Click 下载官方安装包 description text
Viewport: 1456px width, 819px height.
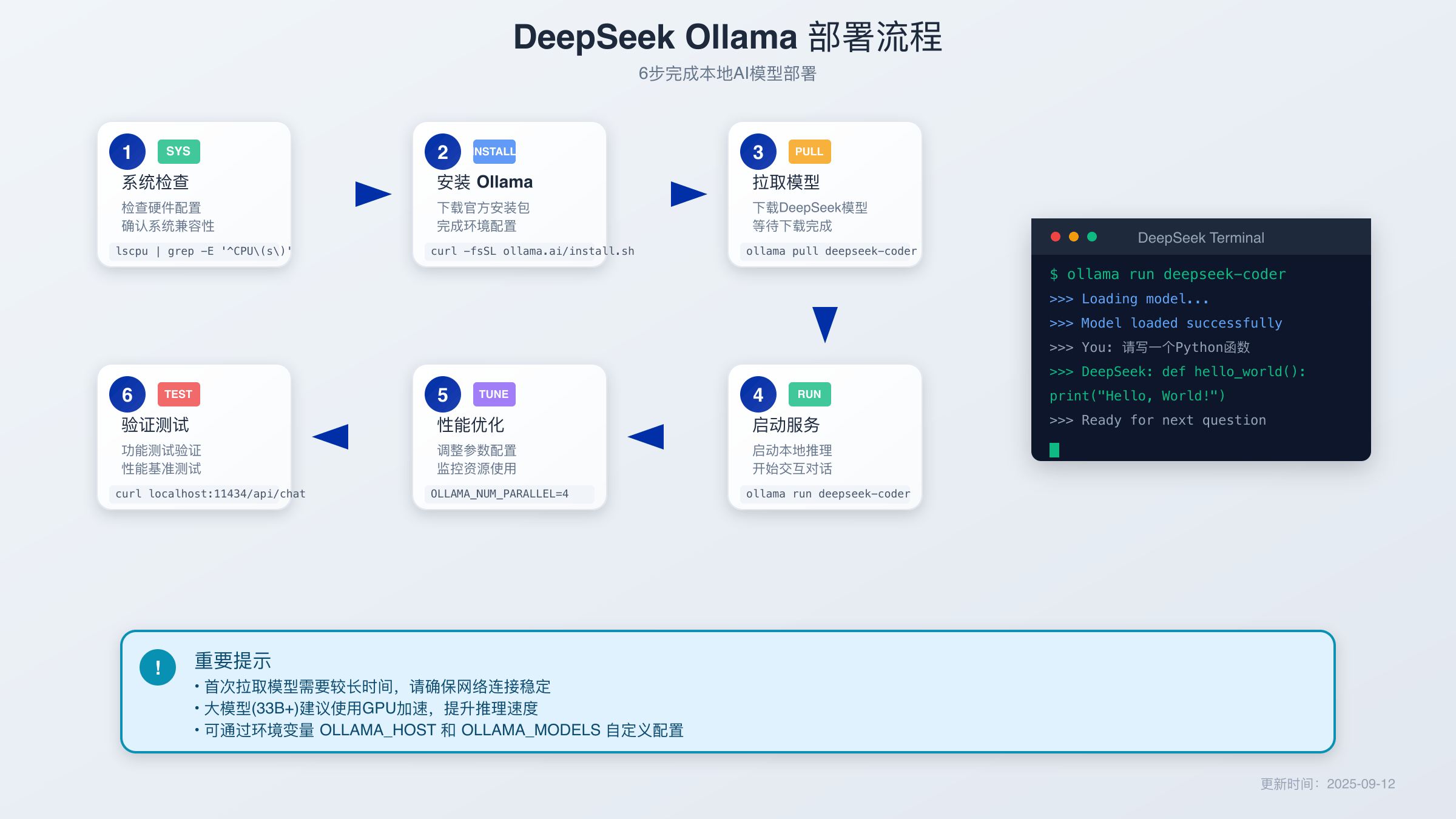484,207
